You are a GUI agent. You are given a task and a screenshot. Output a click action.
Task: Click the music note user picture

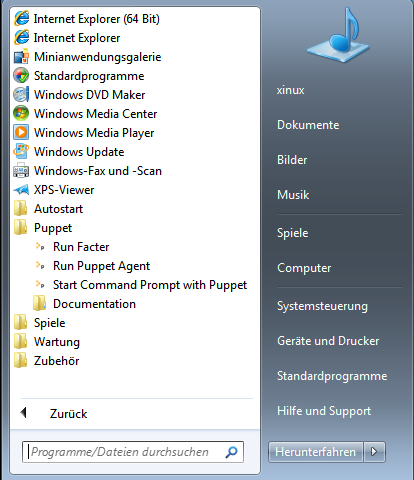[338, 35]
